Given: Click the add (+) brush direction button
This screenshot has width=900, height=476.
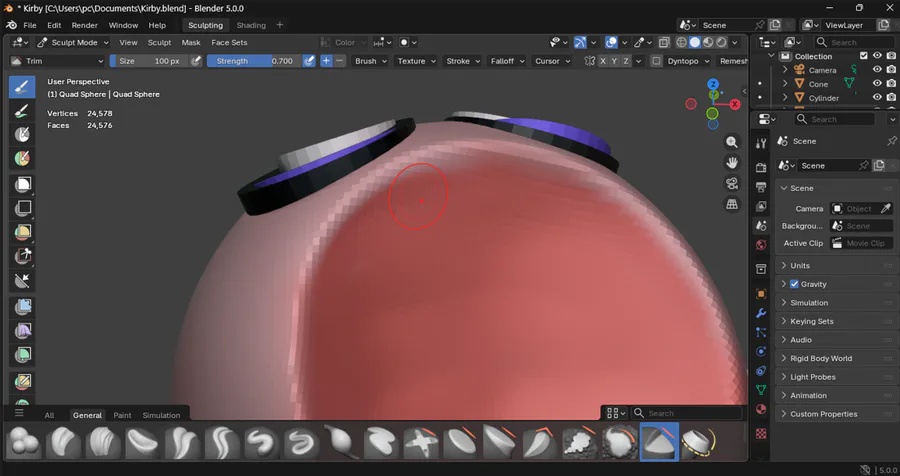Looking at the screenshot, I should click(327, 61).
